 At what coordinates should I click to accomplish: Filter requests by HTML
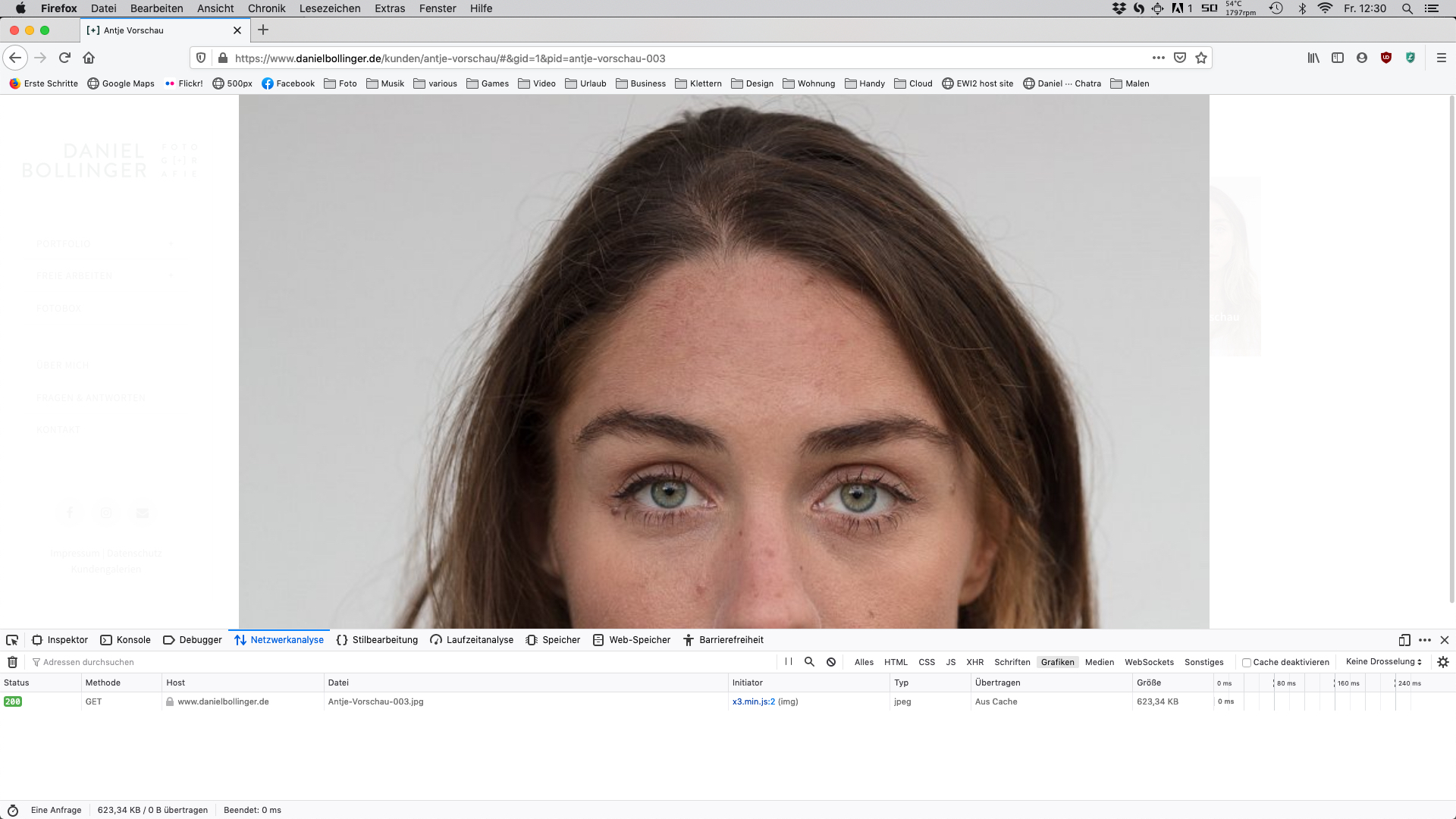pyautogui.click(x=896, y=662)
